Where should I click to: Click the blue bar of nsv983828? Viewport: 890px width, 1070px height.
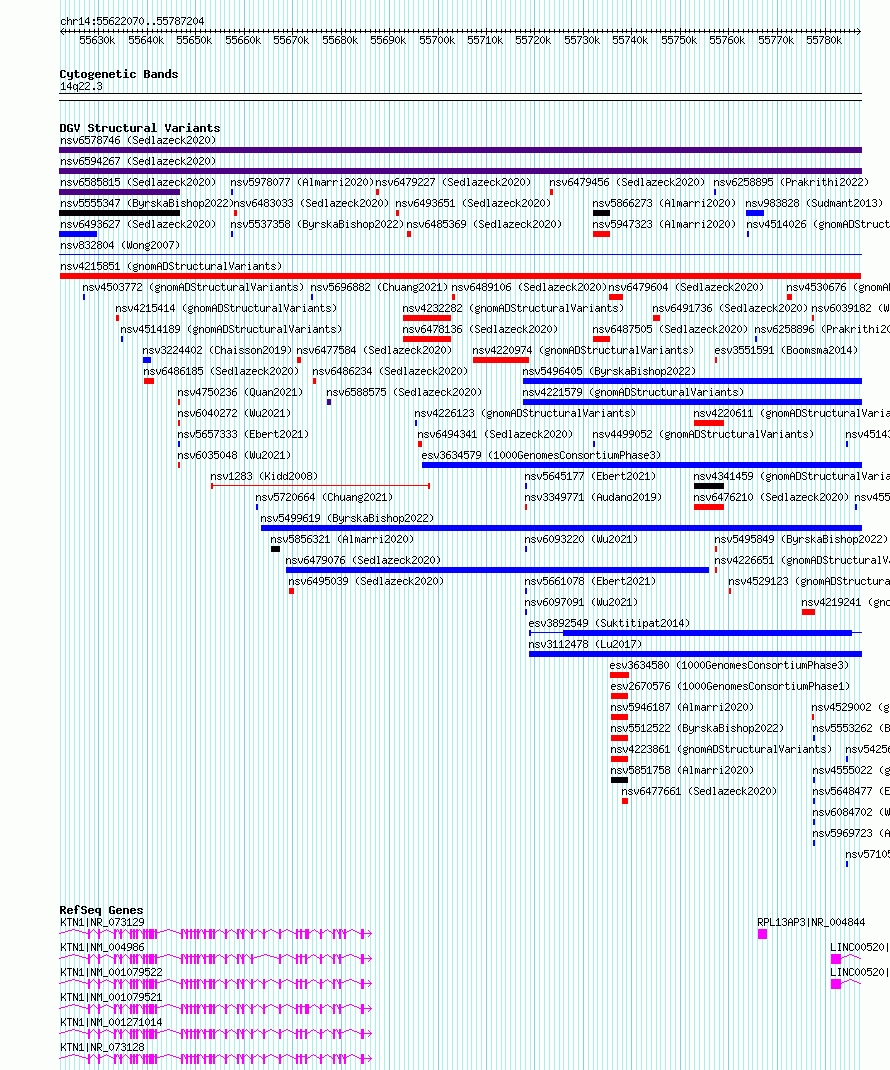click(755, 214)
